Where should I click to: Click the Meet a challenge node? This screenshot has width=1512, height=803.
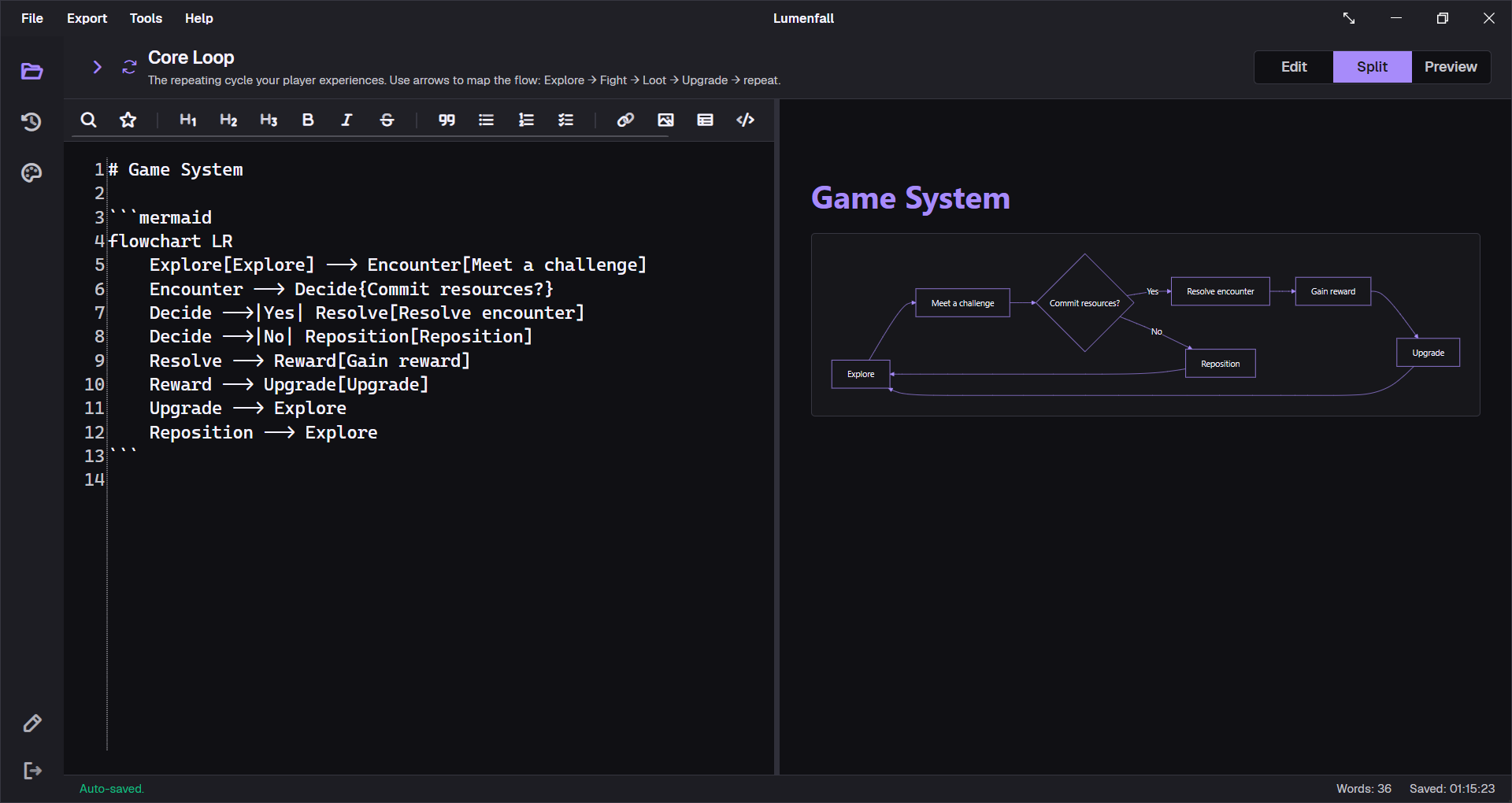click(x=962, y=303)
